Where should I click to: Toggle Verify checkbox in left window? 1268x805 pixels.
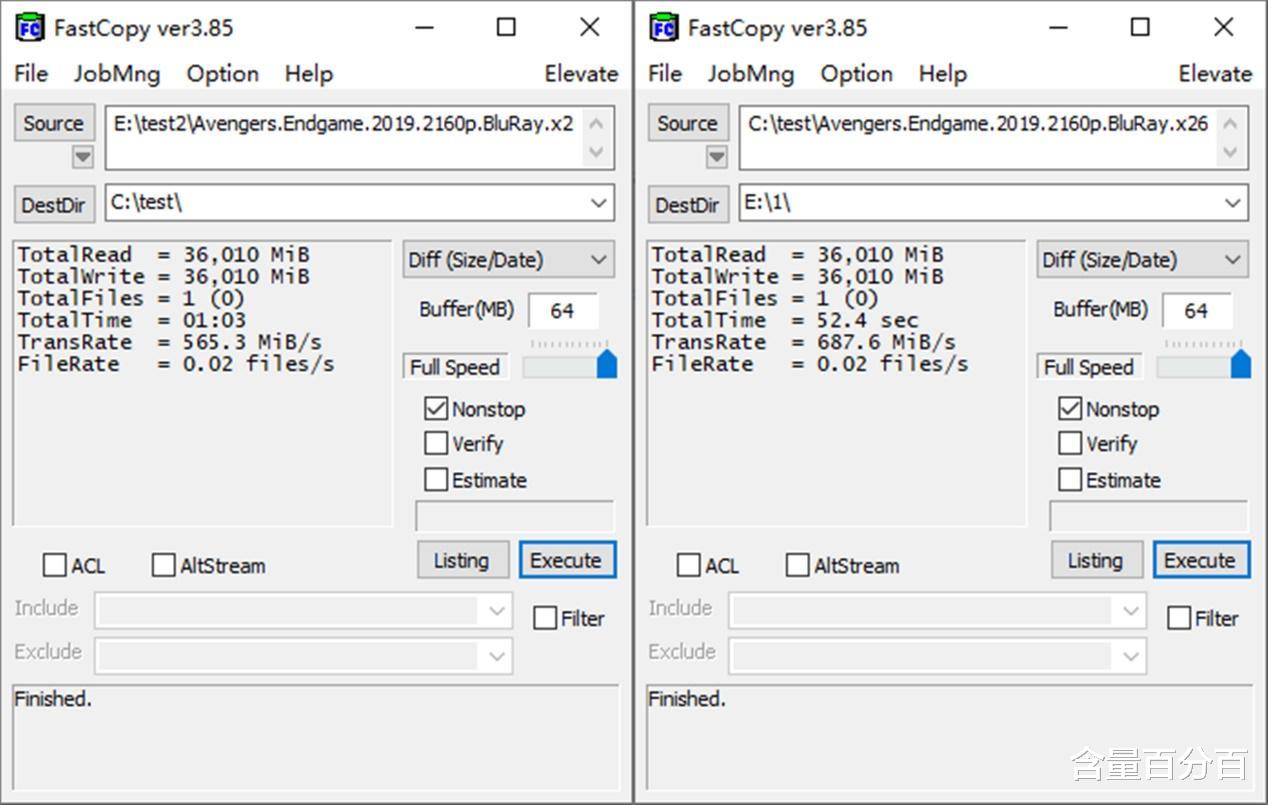pos(436,443)
